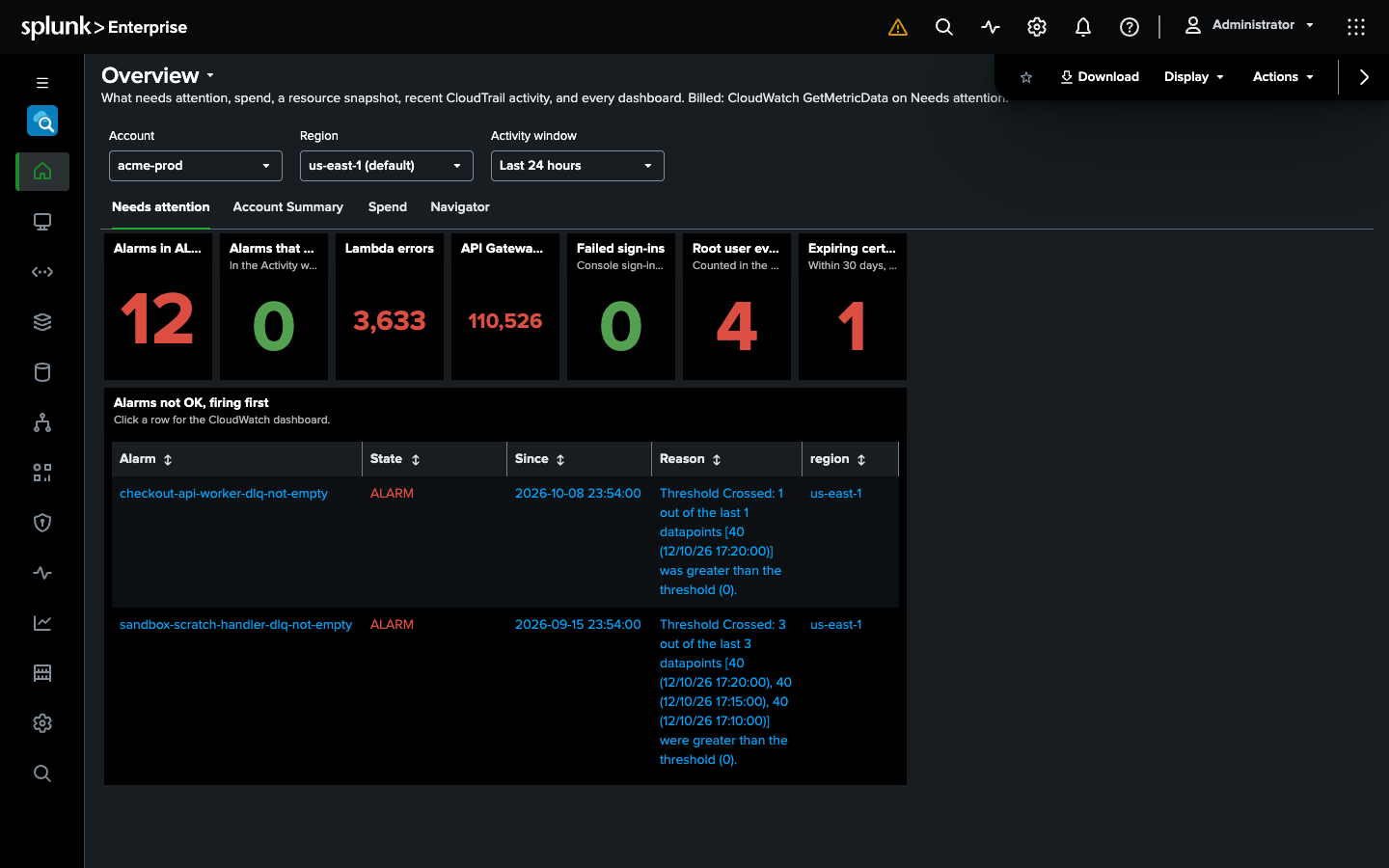Open the warning alert triangle icon
1389x868 pixels.
(x=898, y=27)
